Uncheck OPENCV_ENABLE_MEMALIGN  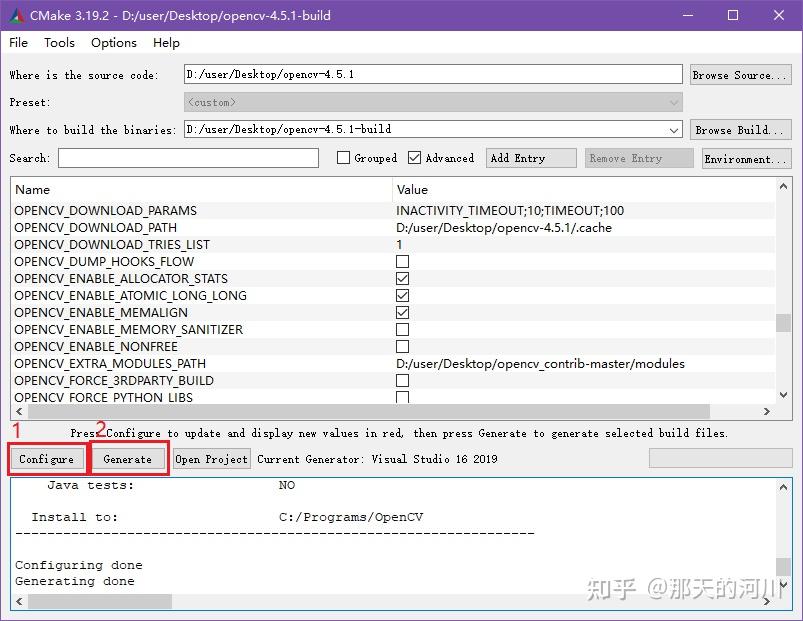pyautogui.click(x=403, y=312)
